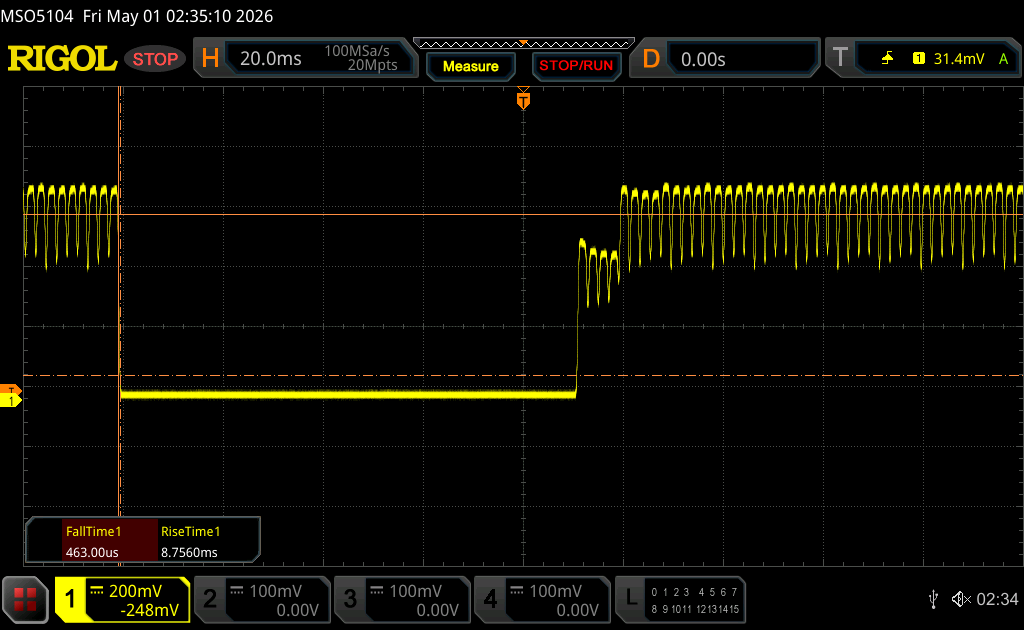Open the trigger T settings panel
1024x630 pixels.
(923, 59)
